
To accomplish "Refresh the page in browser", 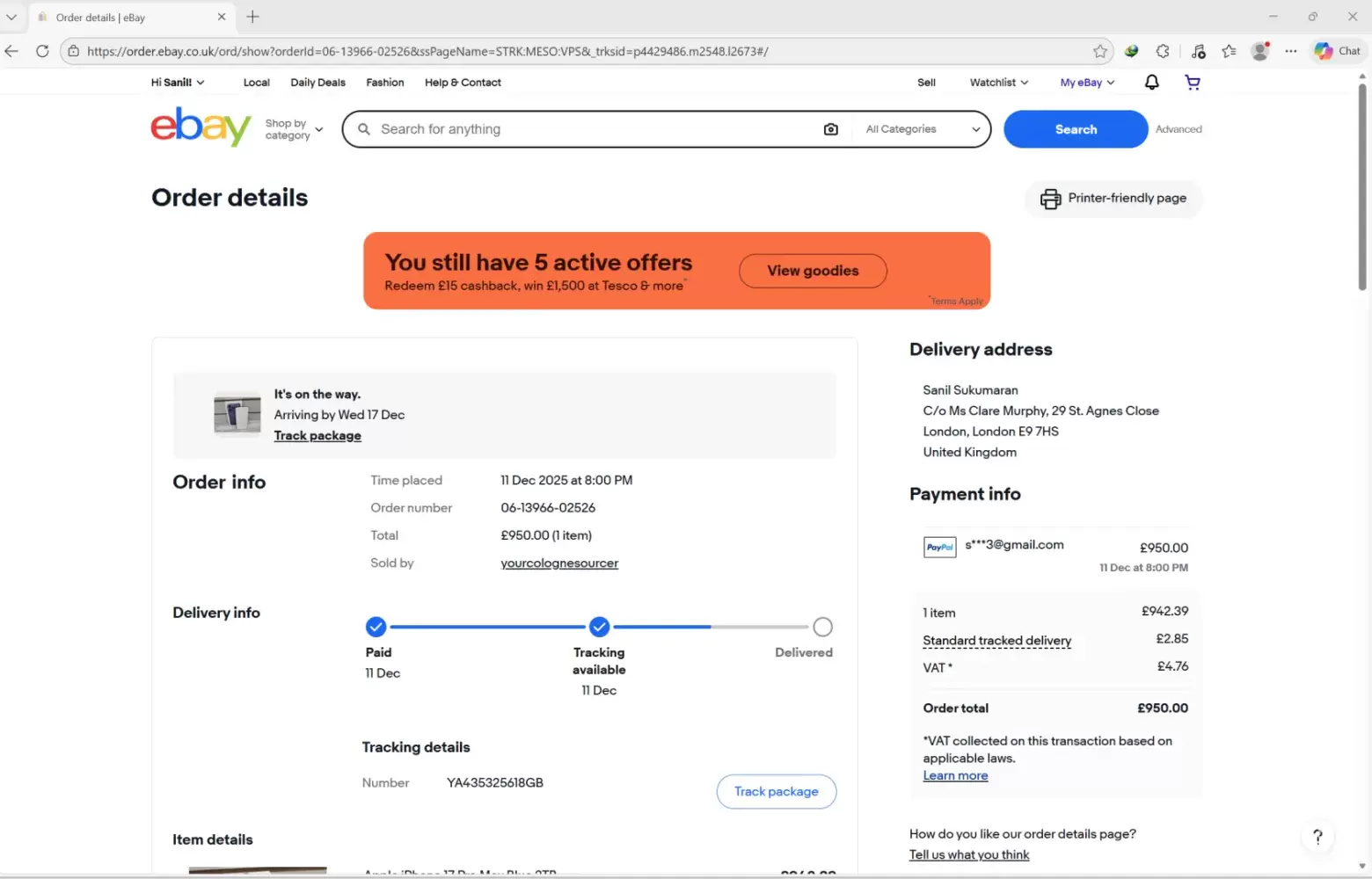I will pos(42,51).
